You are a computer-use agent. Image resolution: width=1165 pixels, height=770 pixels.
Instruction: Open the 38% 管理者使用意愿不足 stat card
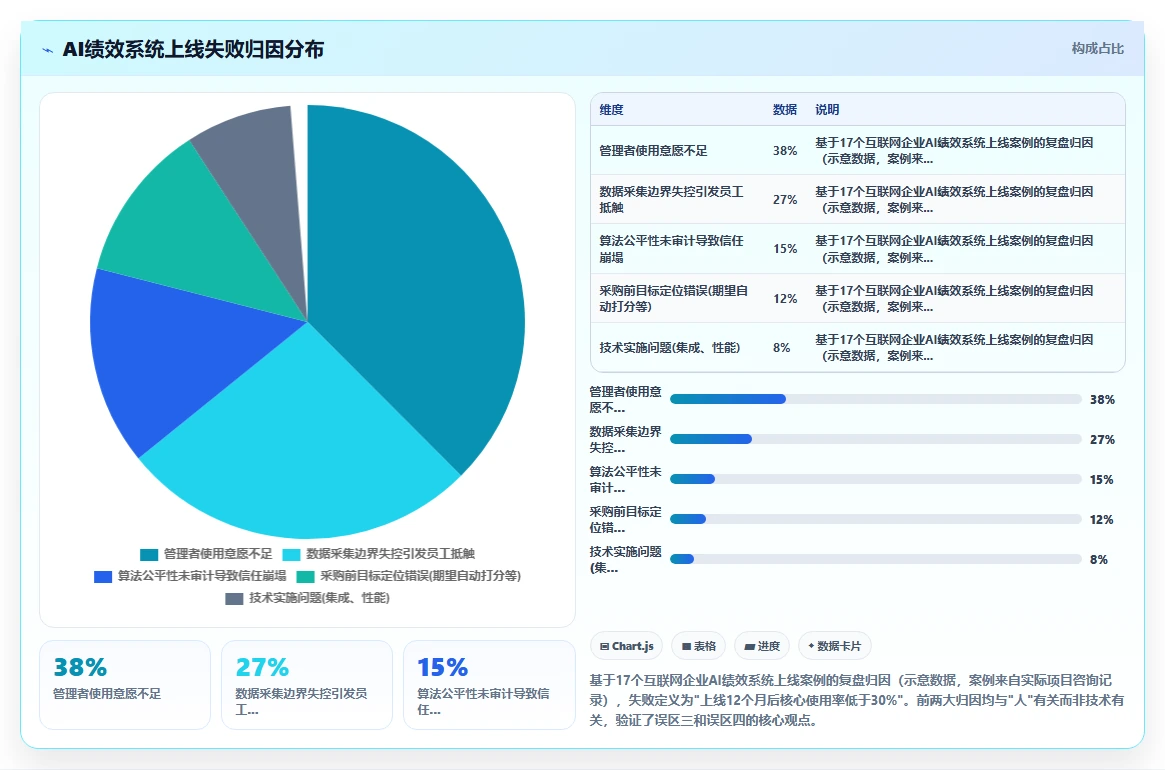point(125,685)
